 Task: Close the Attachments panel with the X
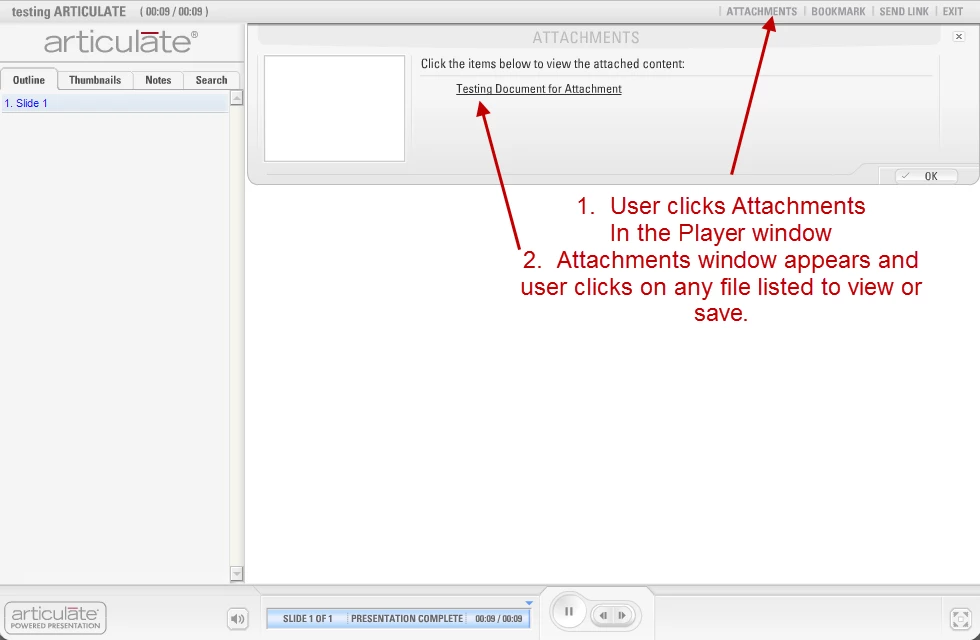tap(959, 37)
